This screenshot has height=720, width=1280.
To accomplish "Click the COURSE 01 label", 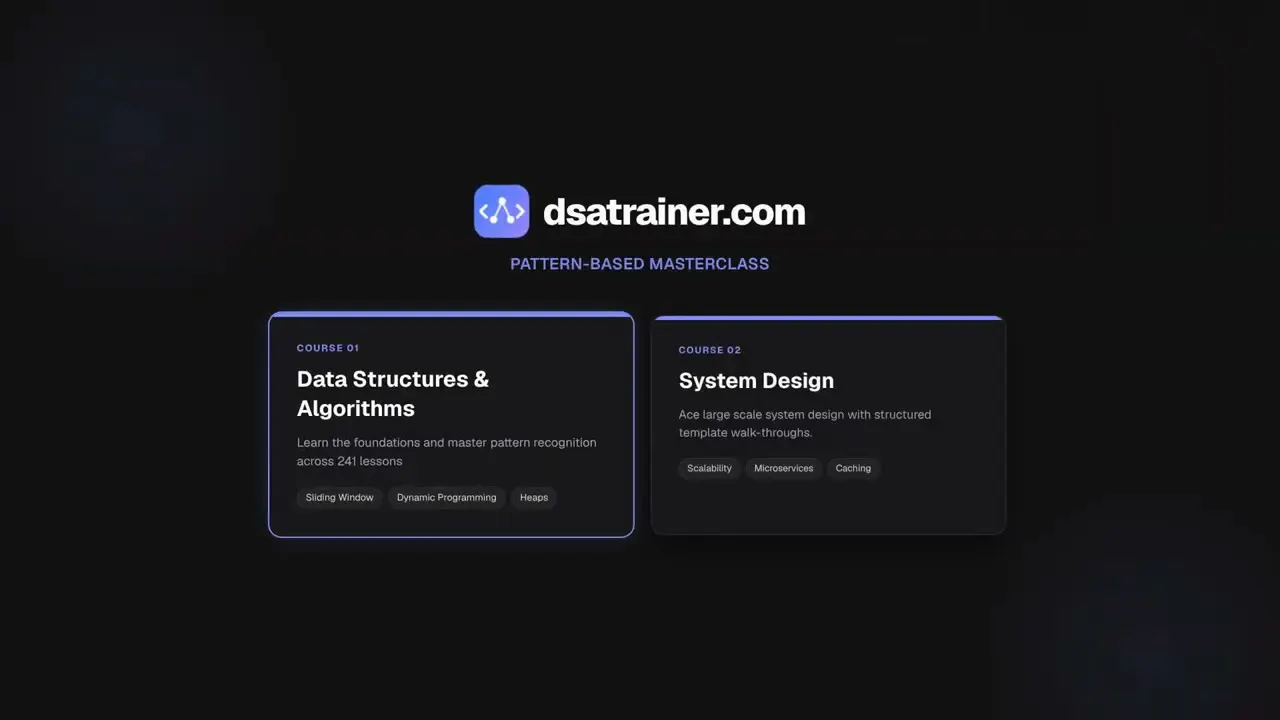I will [x=328, y=348].
